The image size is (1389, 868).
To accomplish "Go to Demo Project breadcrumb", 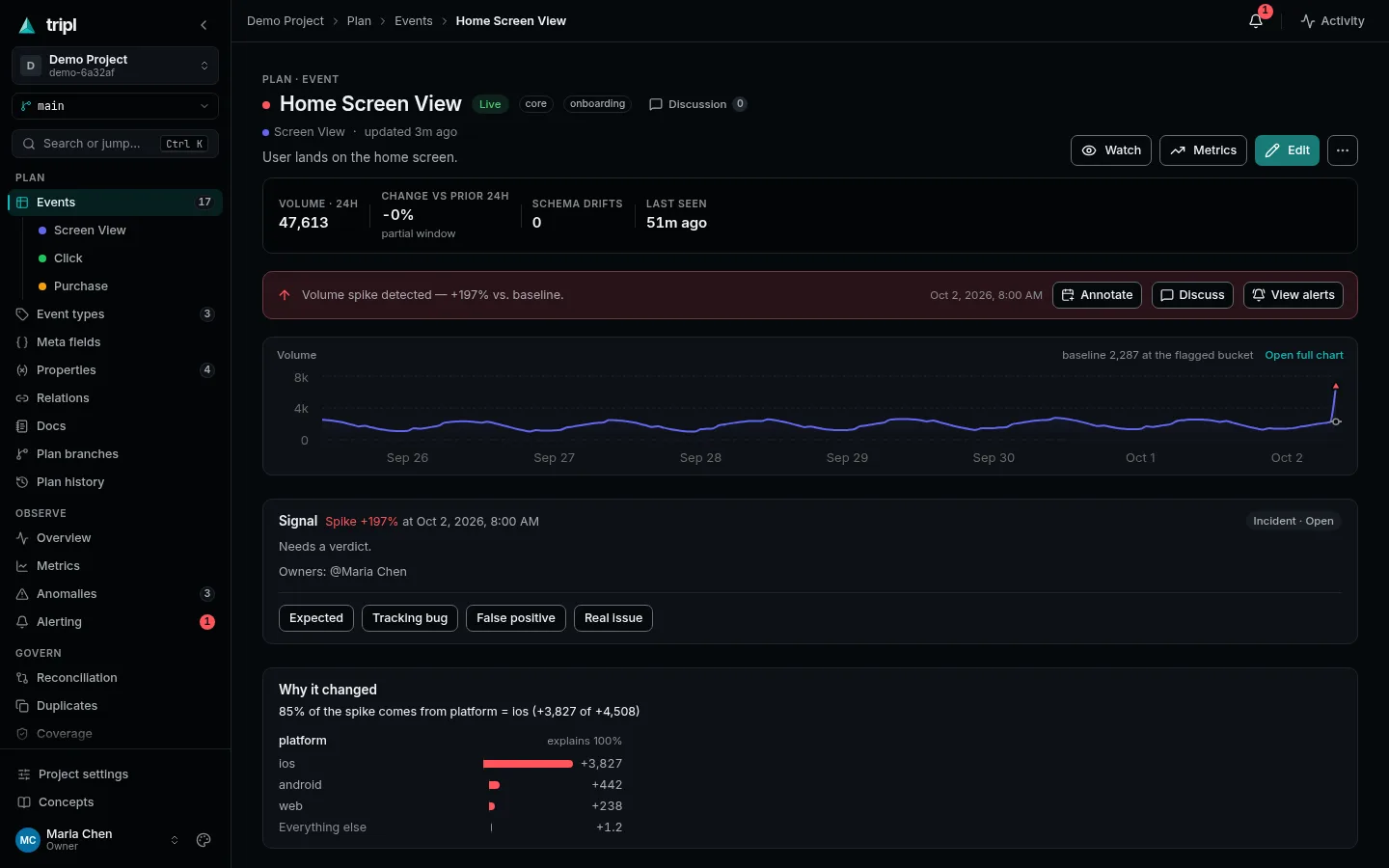I will [286, 20].
